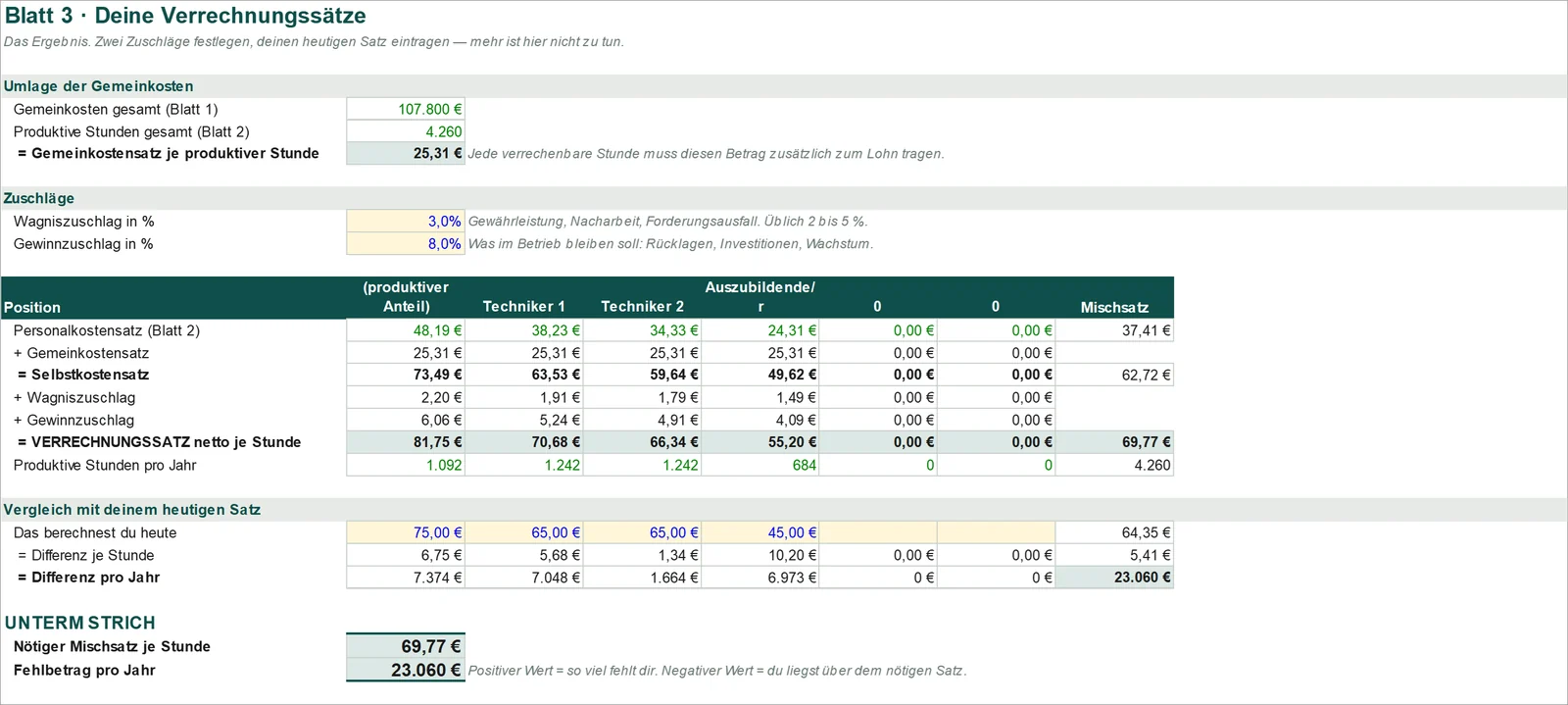1568x705 pixels.
Task: Click Verrechnungssatz value 81,75 €
Action: pyautogui.click(x=406, y=442)
